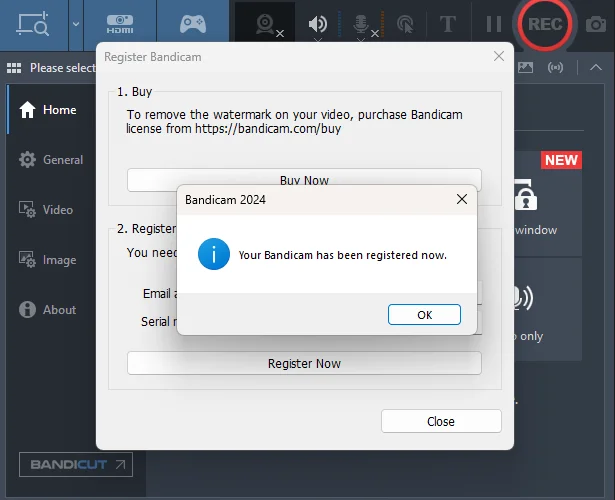Click the blue info icon in the dialog
615x500 pixels.
(x=214, y=254)
